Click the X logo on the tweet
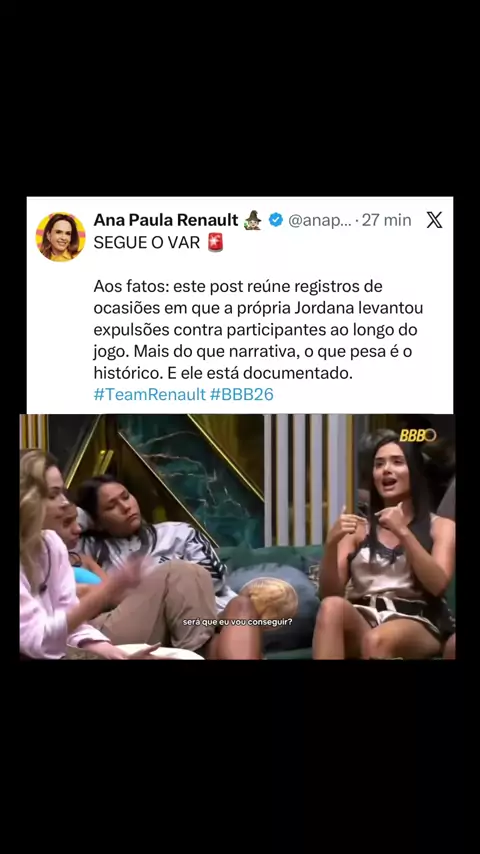Viewport: 480px width, 854px height. click(x=434, y=220)
